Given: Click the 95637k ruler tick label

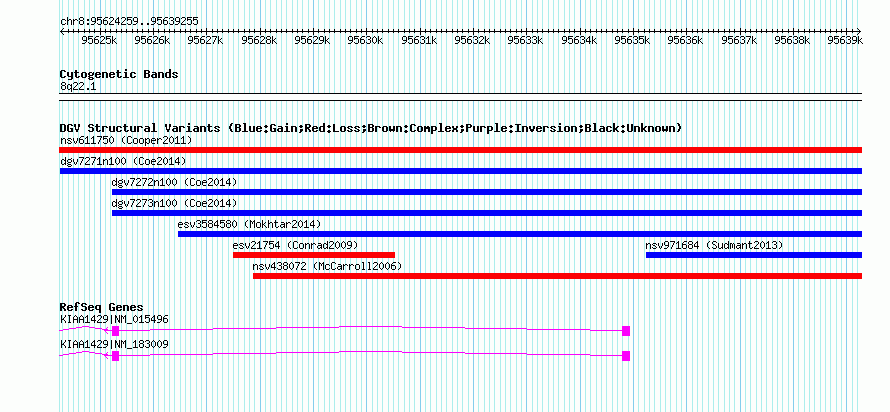Looking at the screenshot, I should click(738, 40).
